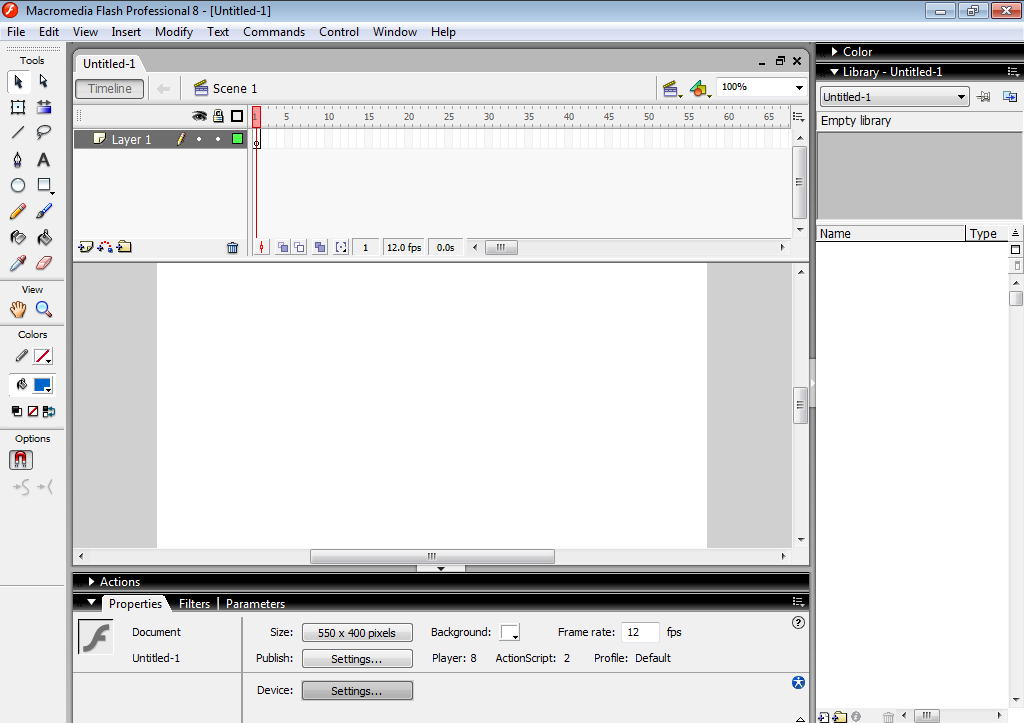This screenshot has height=723, width=1024.
Task: Expand the Actions panel
Action: (91, 581)
